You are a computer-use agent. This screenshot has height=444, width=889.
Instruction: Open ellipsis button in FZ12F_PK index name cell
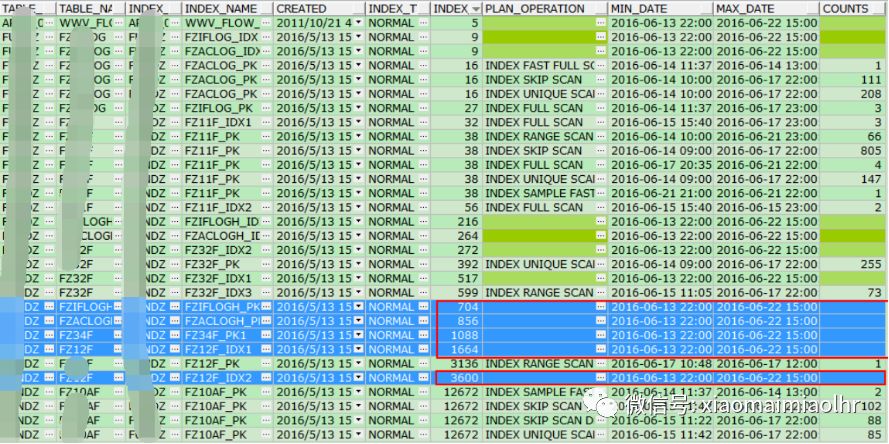(266, 363)
